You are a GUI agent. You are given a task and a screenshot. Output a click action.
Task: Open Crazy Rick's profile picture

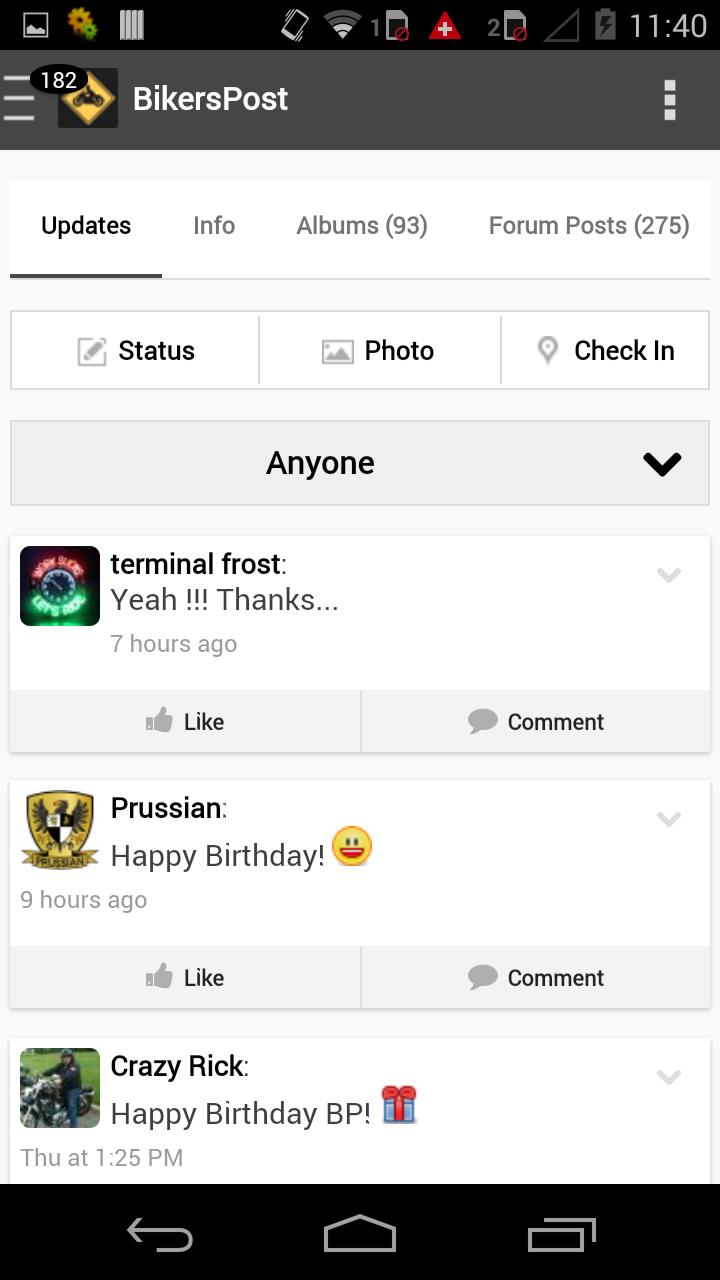[x=60, y=1088]
